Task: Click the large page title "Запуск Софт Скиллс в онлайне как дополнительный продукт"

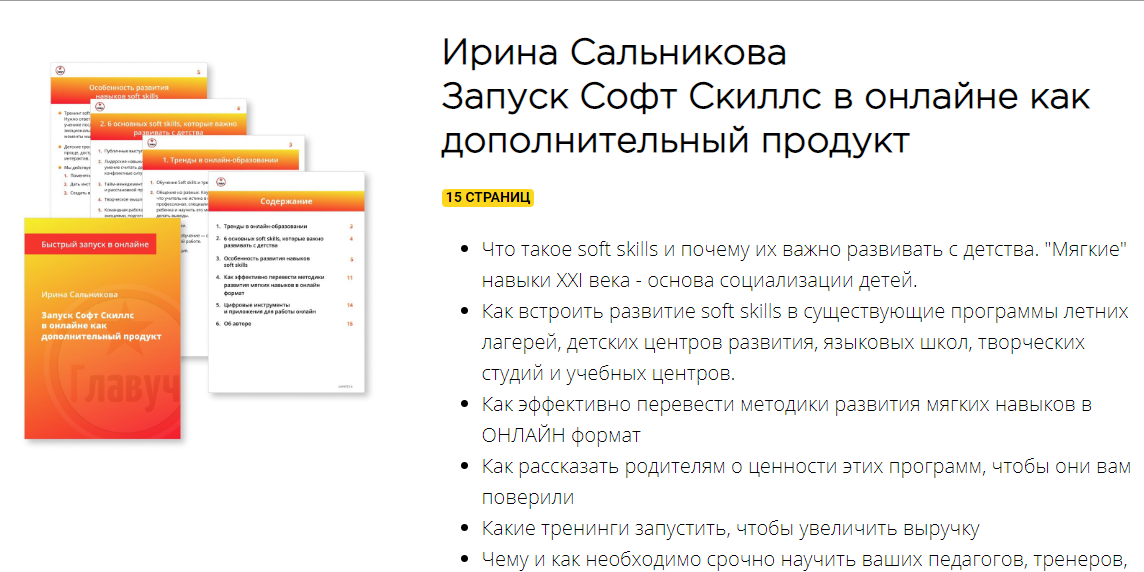Action: [766, 119]
